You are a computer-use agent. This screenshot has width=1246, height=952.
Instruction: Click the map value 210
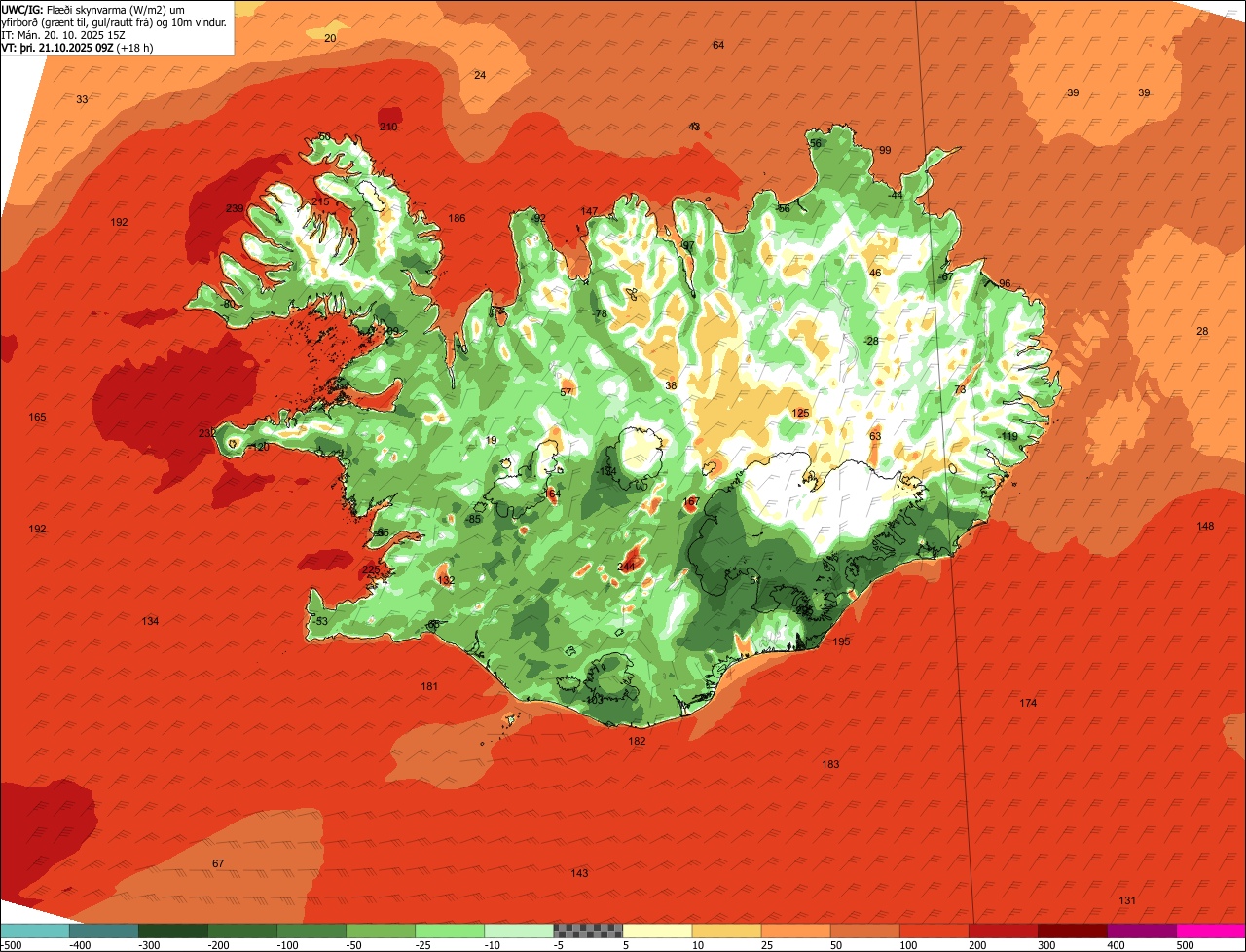coord(388,128)
